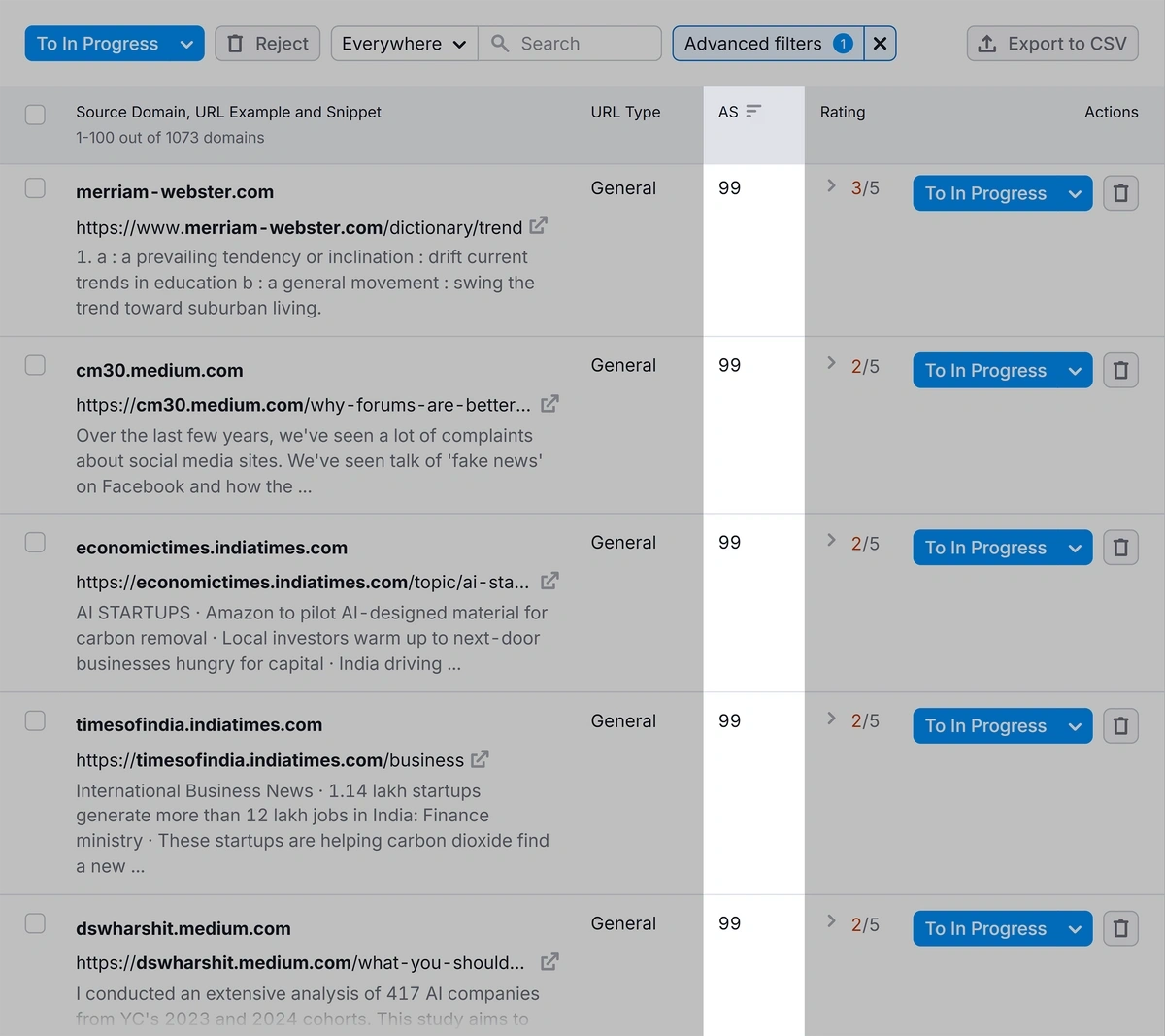Expand the 2/5 rating for cm30.medium.com
Screen dimensions: 1165x1036
coord(831,363)
